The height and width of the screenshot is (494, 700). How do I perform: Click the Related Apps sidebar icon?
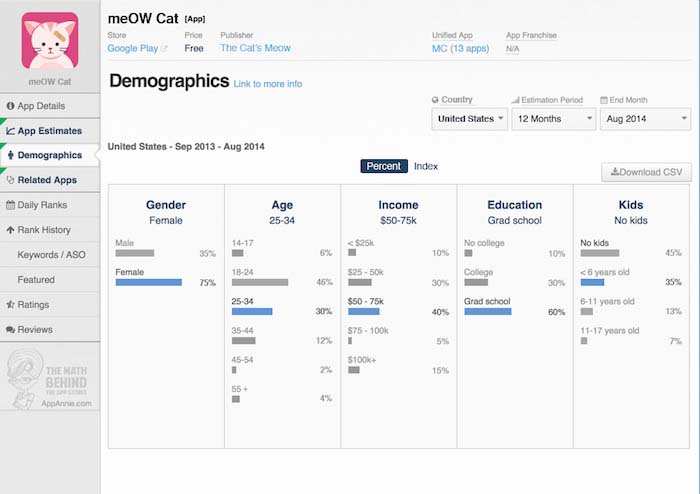click(11, 180)
